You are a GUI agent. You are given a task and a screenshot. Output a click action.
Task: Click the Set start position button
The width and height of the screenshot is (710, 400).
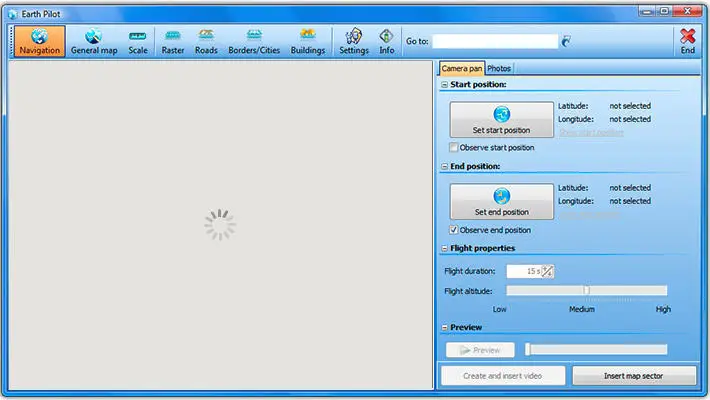501,120
